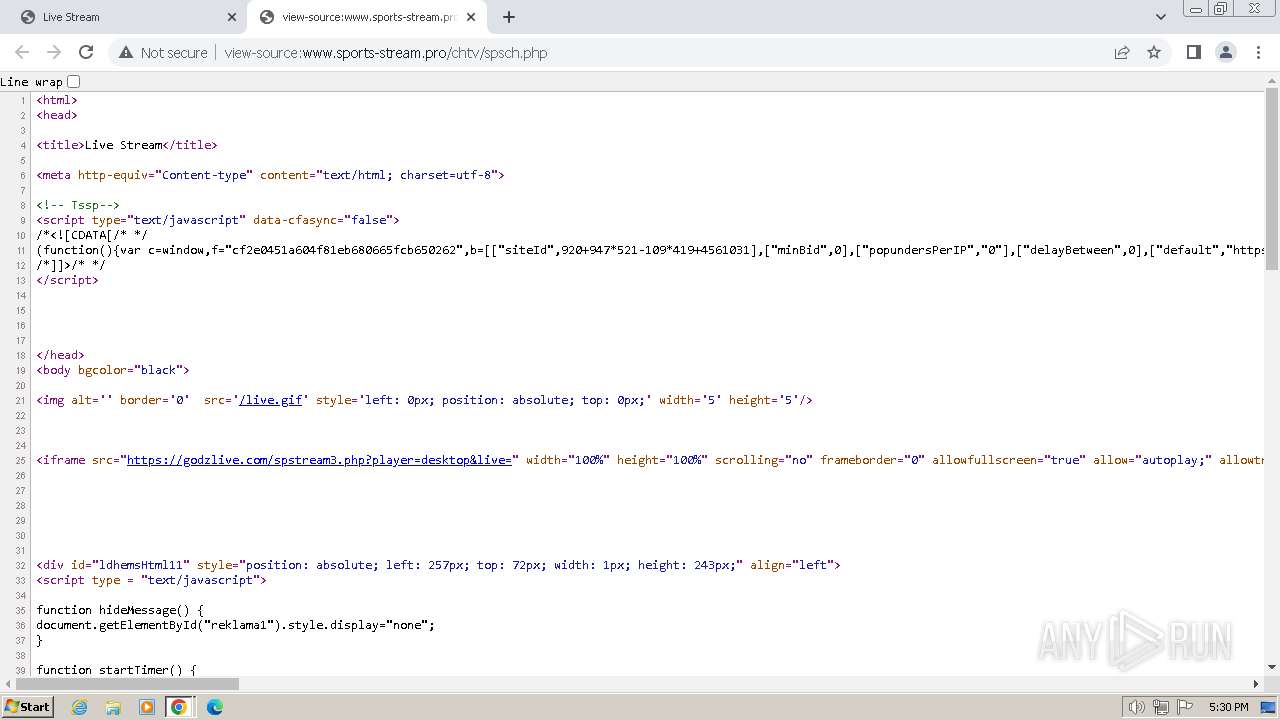1280x720 pixels.
Task: Open File Explorer from taskbar
Action: click(113, 707)
